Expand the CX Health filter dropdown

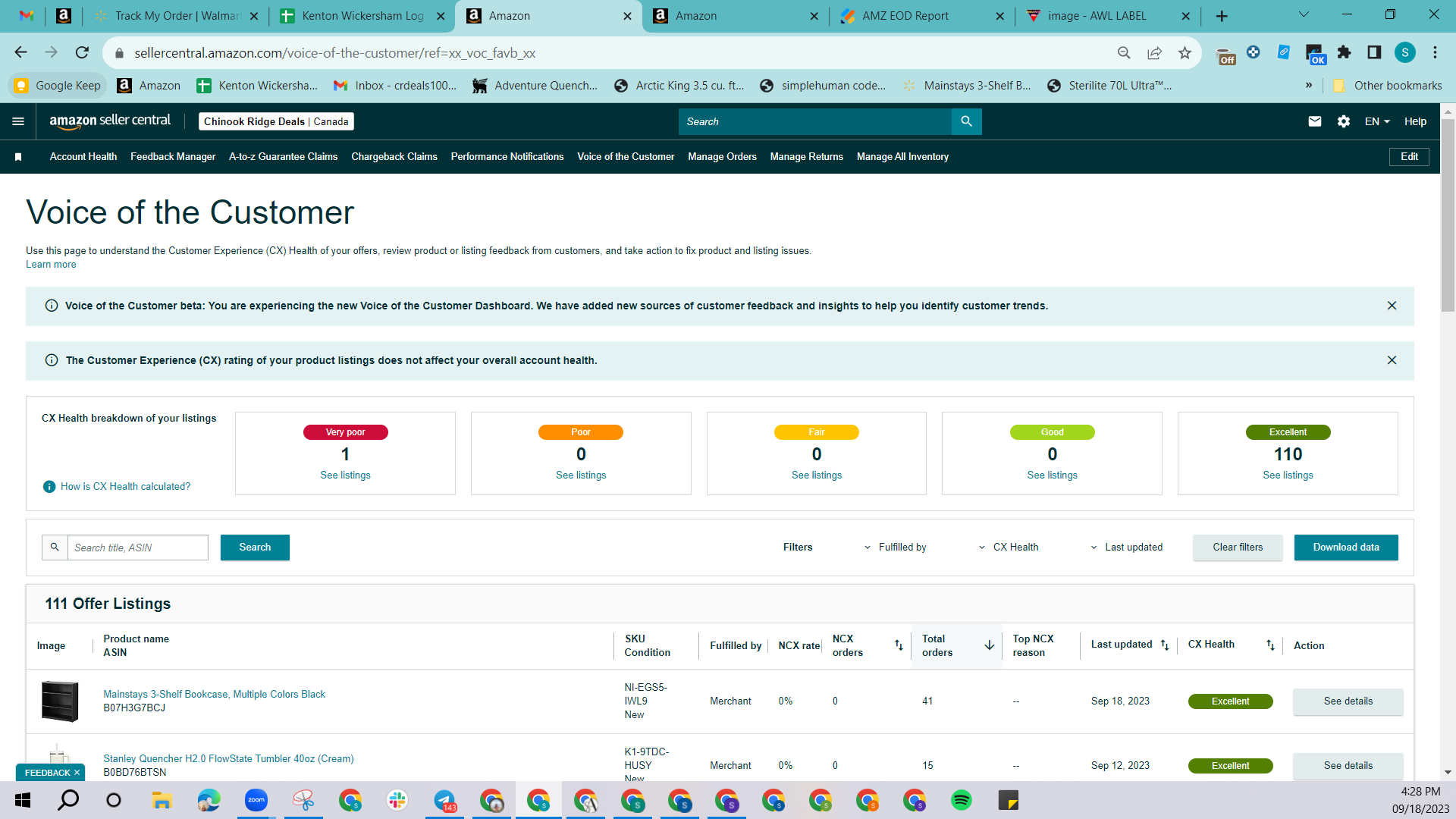(x=1009, y=548)
